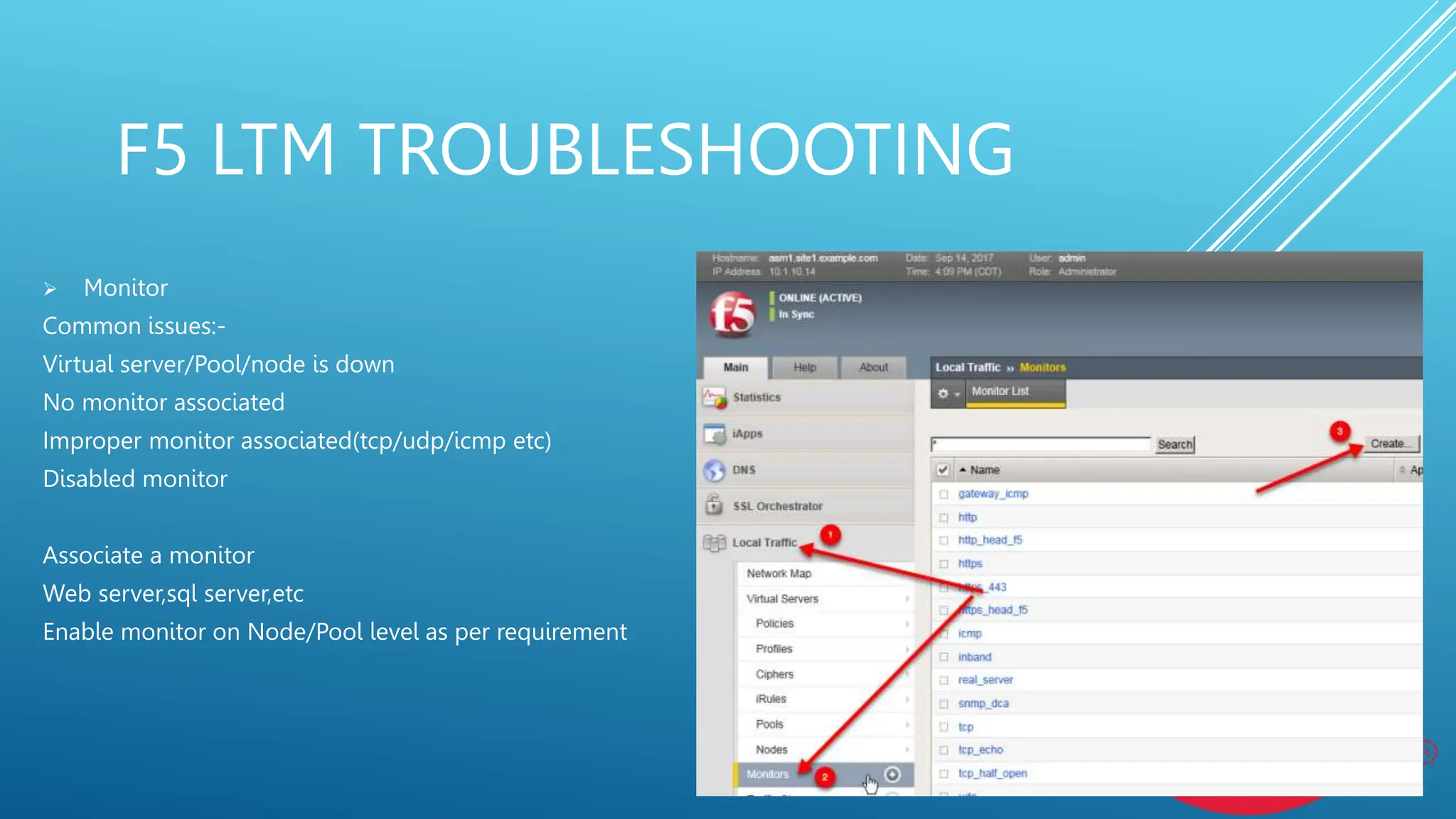
Task: Open the http_head_f5 monitor link
Action: pos(990,540)
